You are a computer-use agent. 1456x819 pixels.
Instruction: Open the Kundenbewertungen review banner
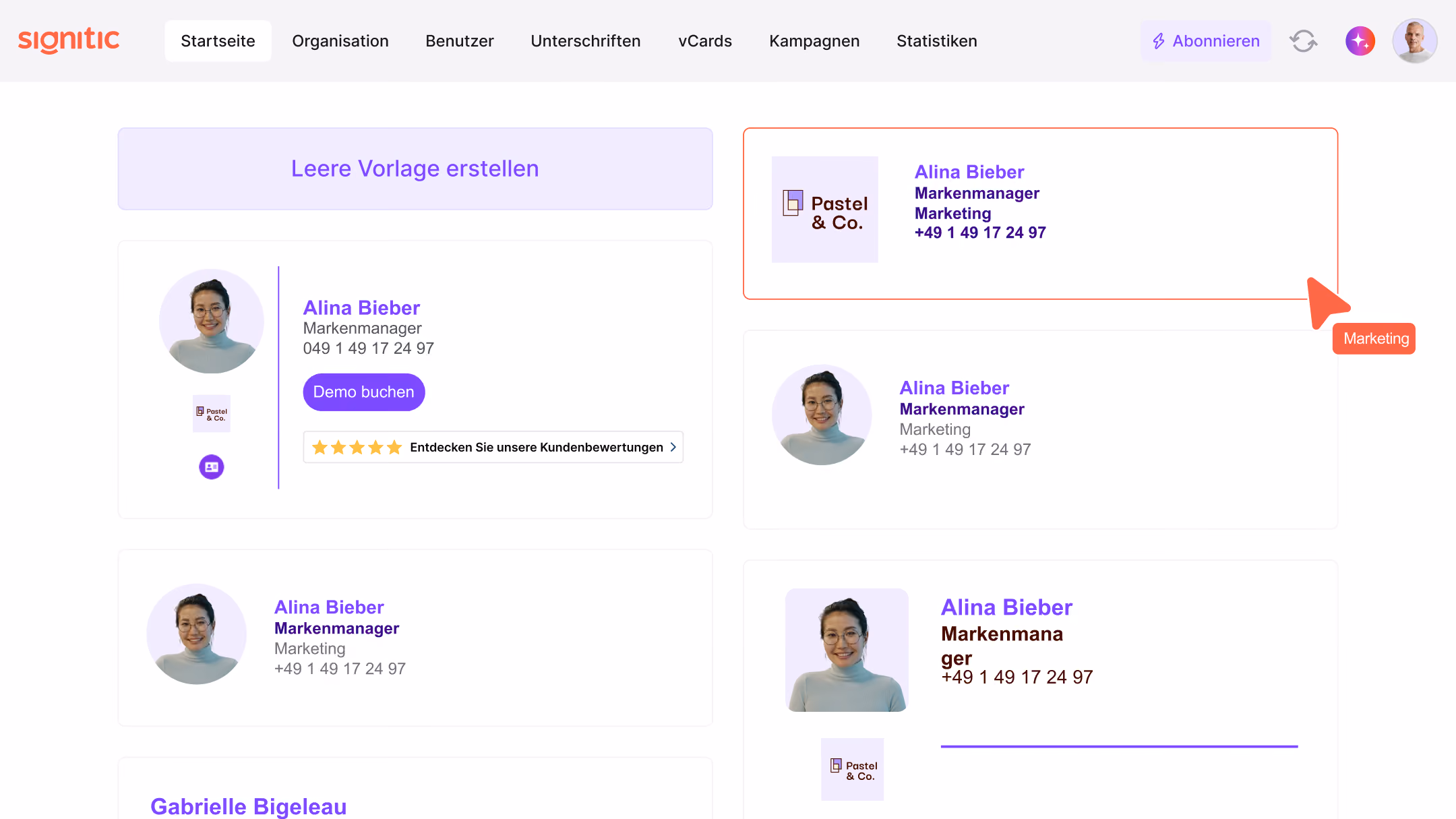(493, 447)
